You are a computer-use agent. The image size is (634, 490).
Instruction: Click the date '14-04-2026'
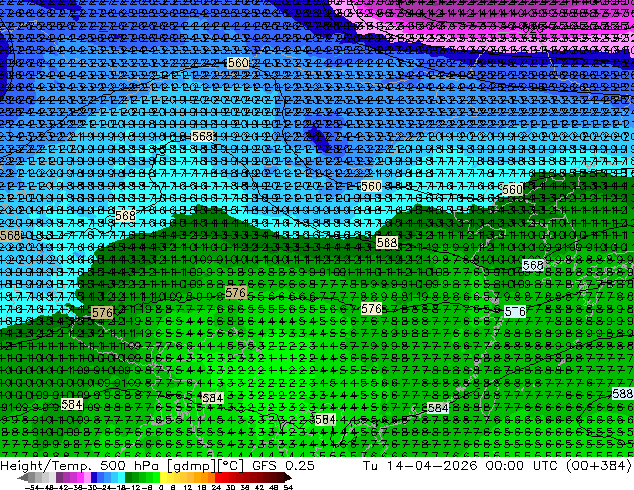click(432, 466)
